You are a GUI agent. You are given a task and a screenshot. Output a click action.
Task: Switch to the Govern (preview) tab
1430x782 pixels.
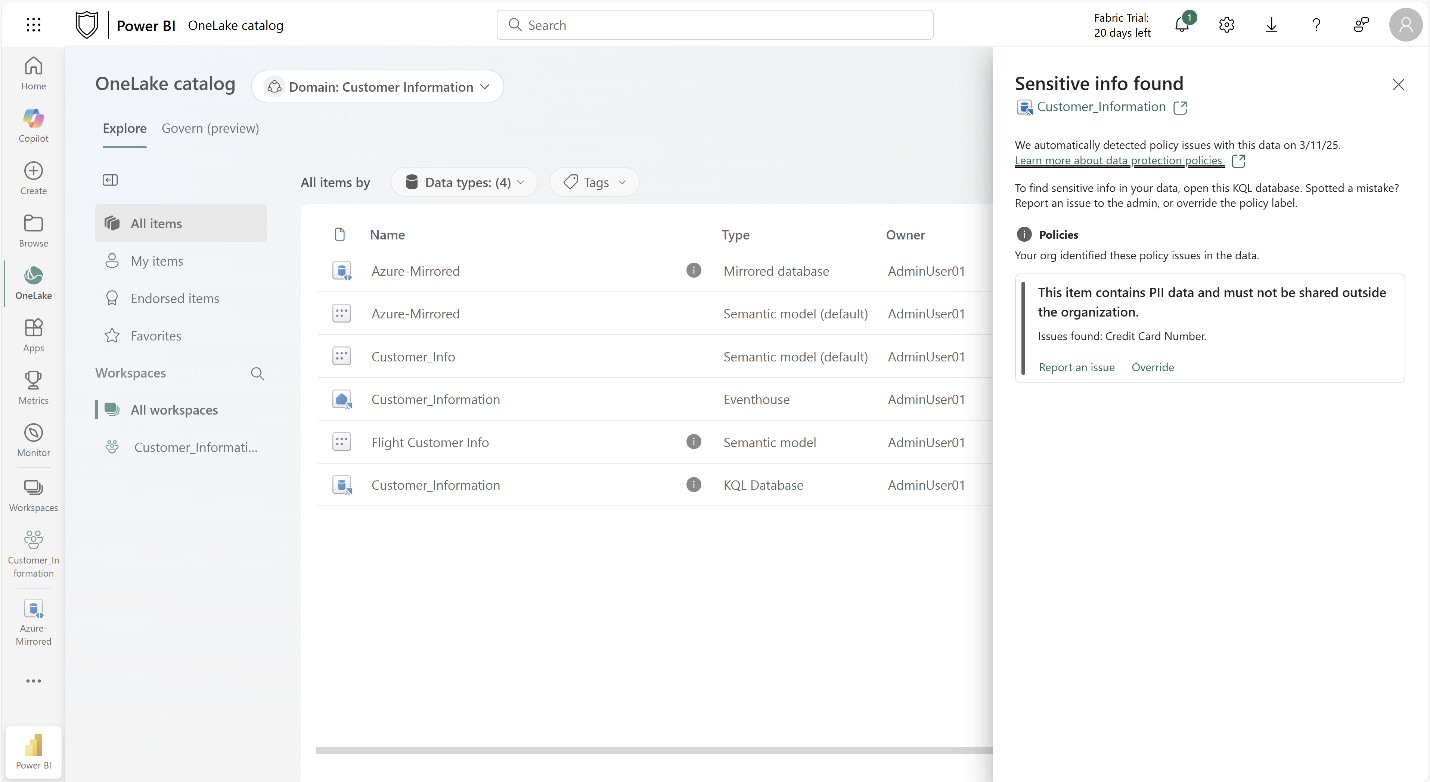pyautogui.click(x=210, y=128)
